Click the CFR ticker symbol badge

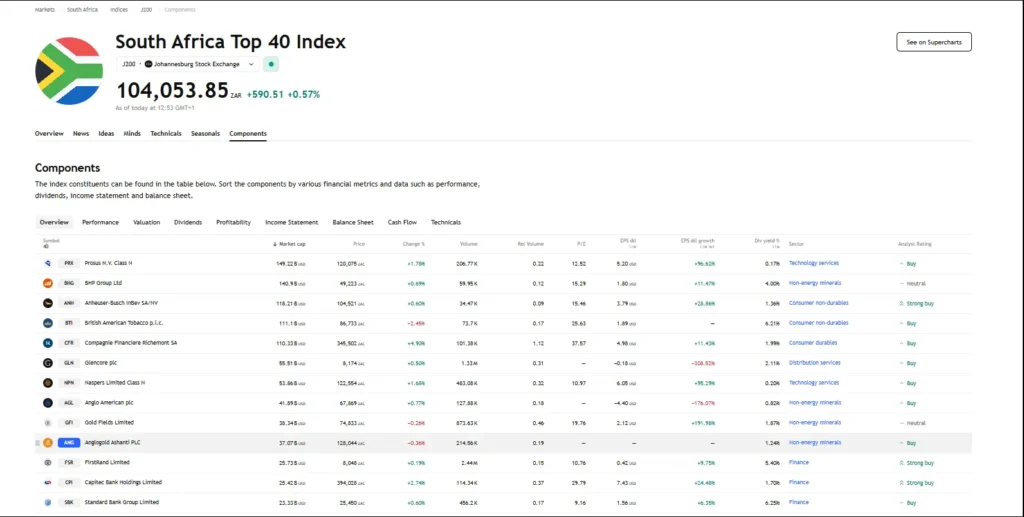click(x=69, y=343)
